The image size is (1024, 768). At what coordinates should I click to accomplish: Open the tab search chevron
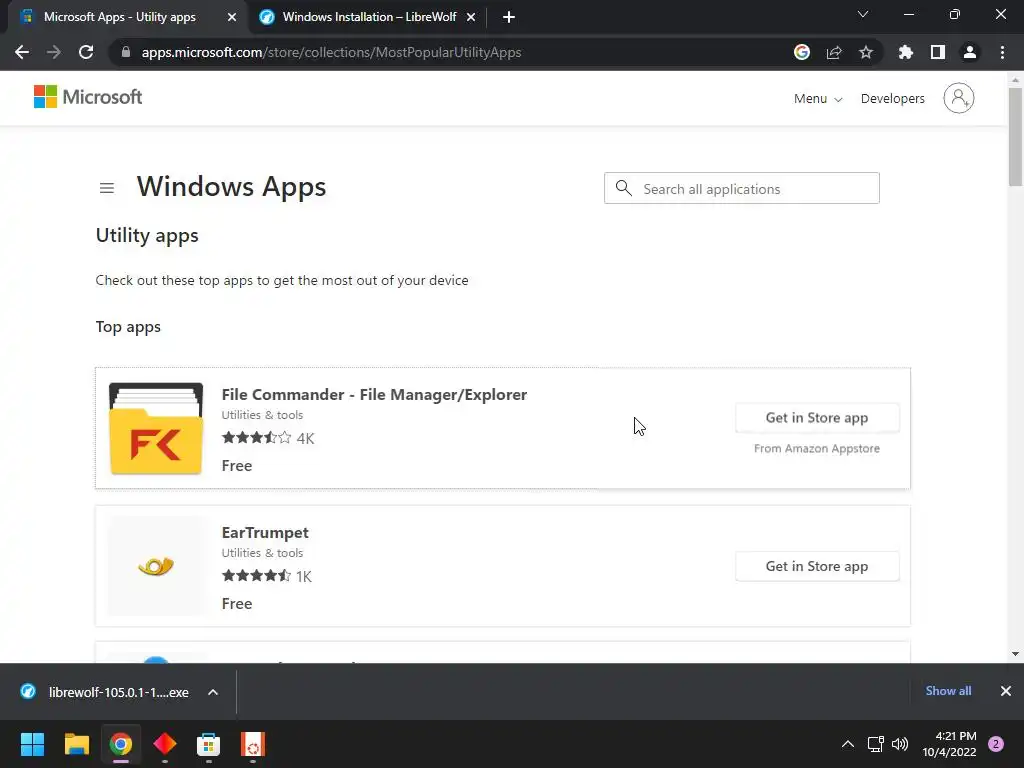tap(863, 14)
